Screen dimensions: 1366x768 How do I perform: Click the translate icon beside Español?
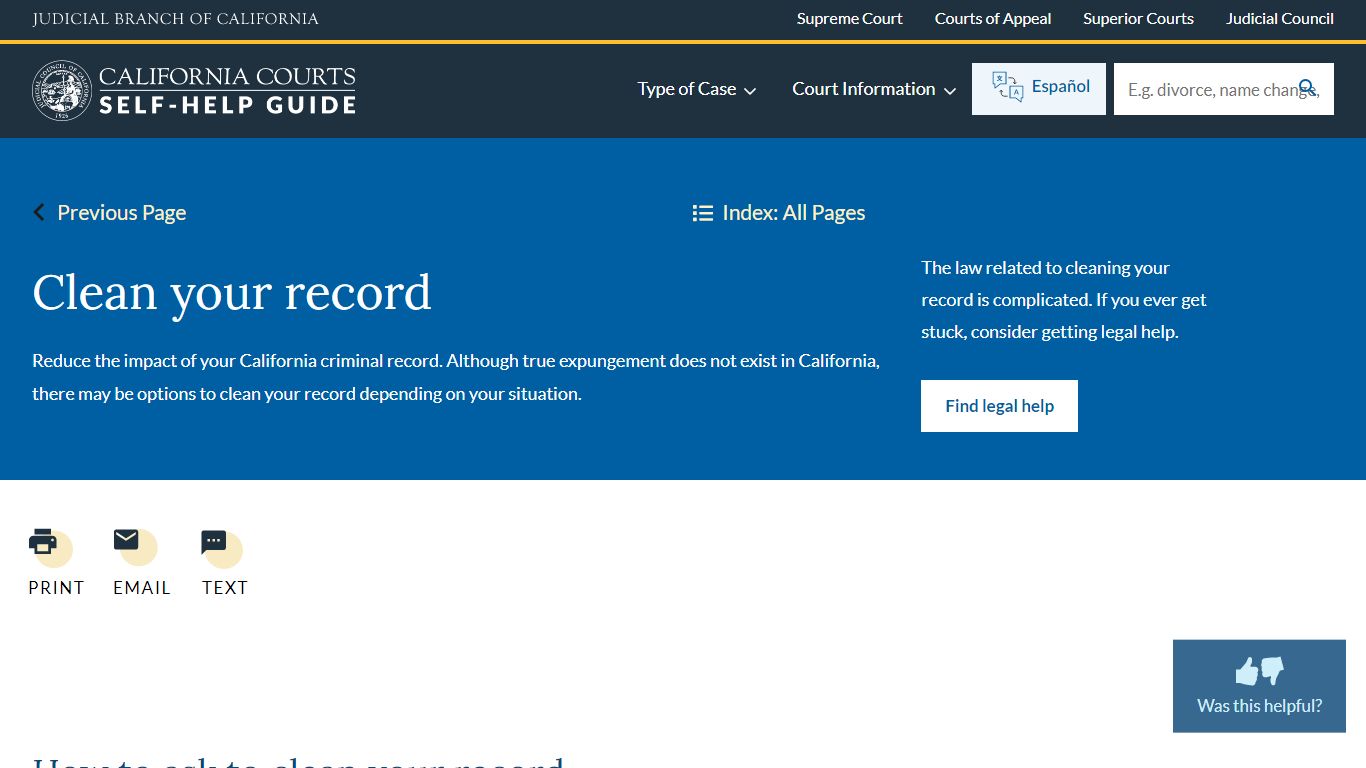[x=1007, y=87]
